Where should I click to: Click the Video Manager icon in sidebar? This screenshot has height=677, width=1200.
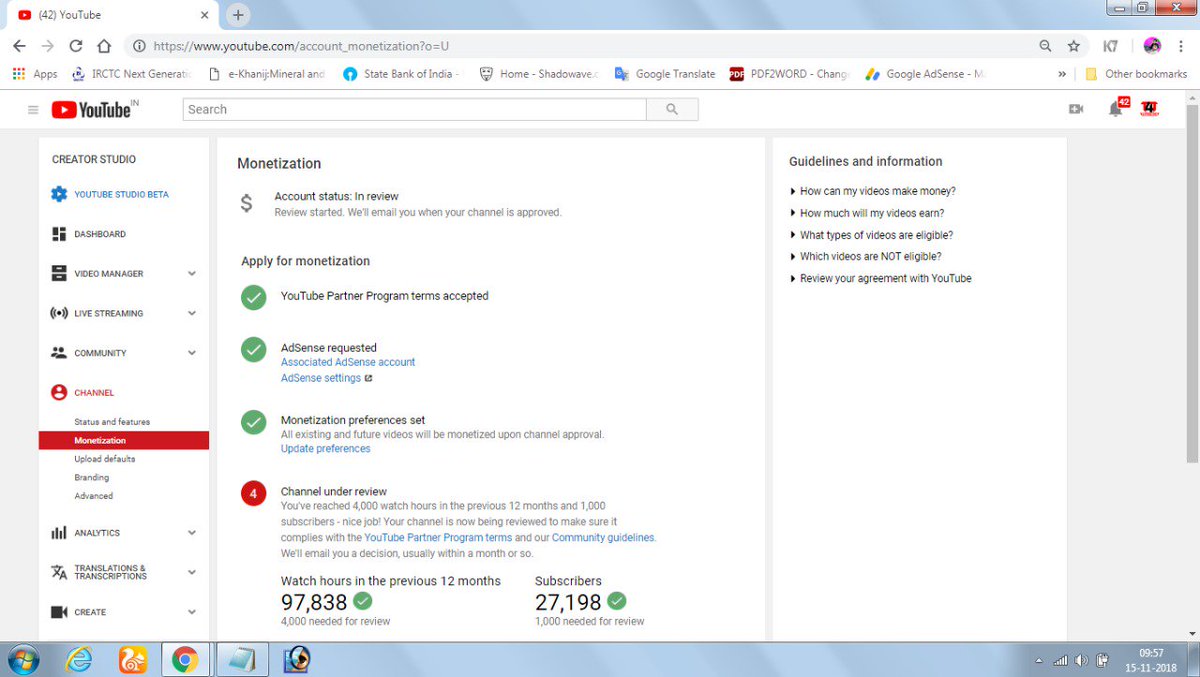pyautogui.click(x=59, y=273)
